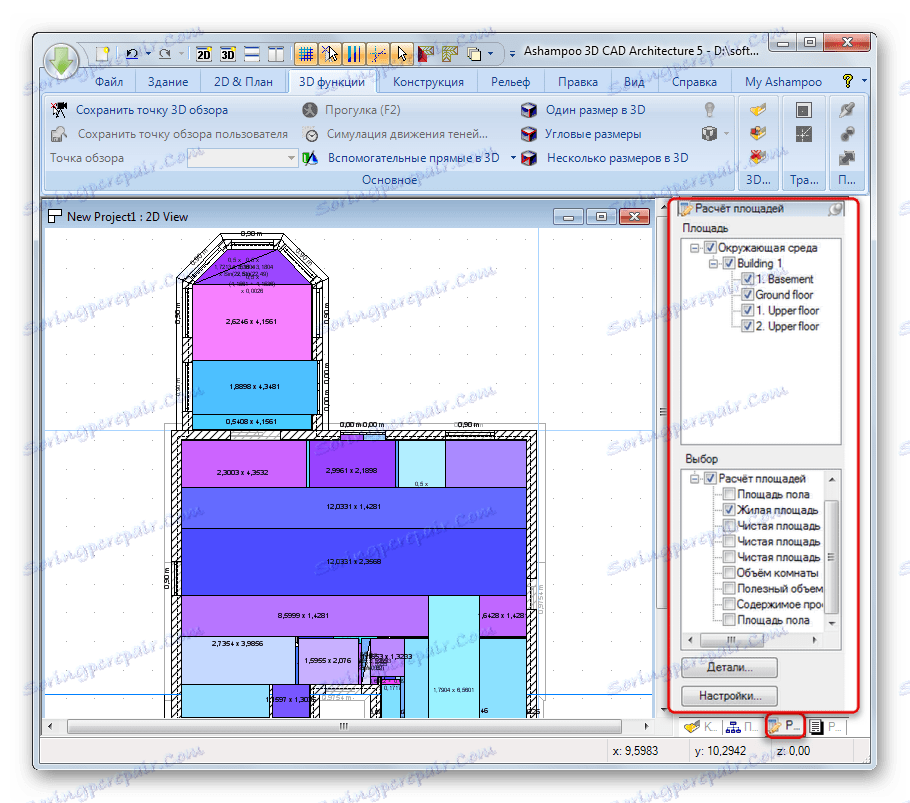910x803 pixels.
Task: Select the Один размер в 3D icon
Action: coord(528,110)
